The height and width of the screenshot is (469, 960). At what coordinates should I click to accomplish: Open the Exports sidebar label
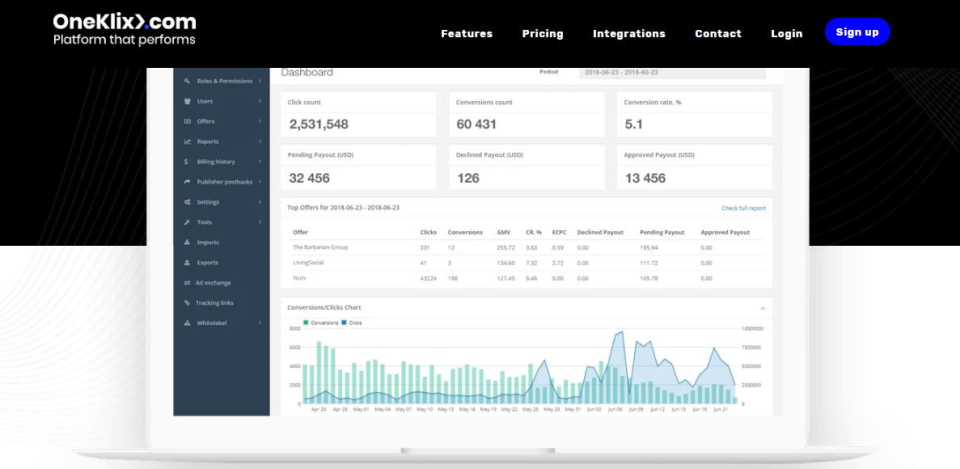(208, 263)
